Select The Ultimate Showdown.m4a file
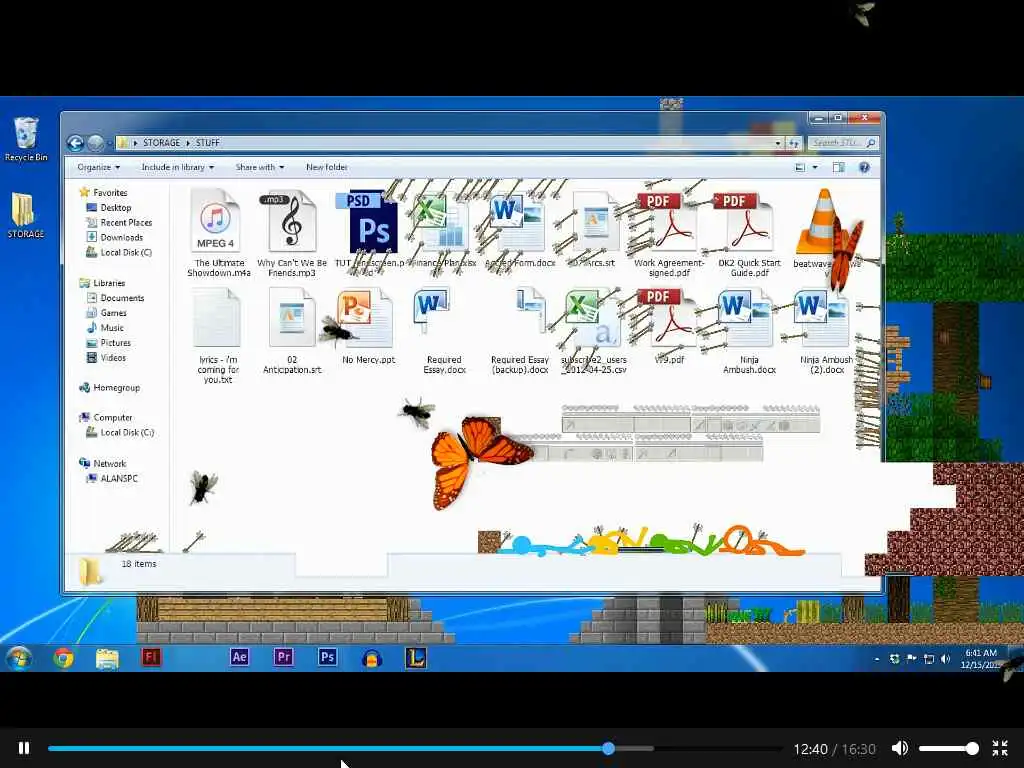 coord(218,232)
